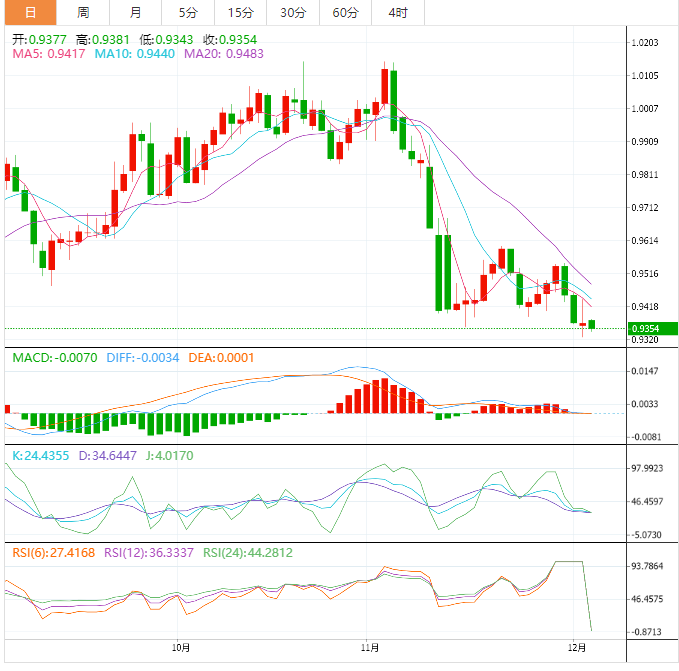
Task: Click the 1.0203 price axis label
Action: (x=645, y=42)
